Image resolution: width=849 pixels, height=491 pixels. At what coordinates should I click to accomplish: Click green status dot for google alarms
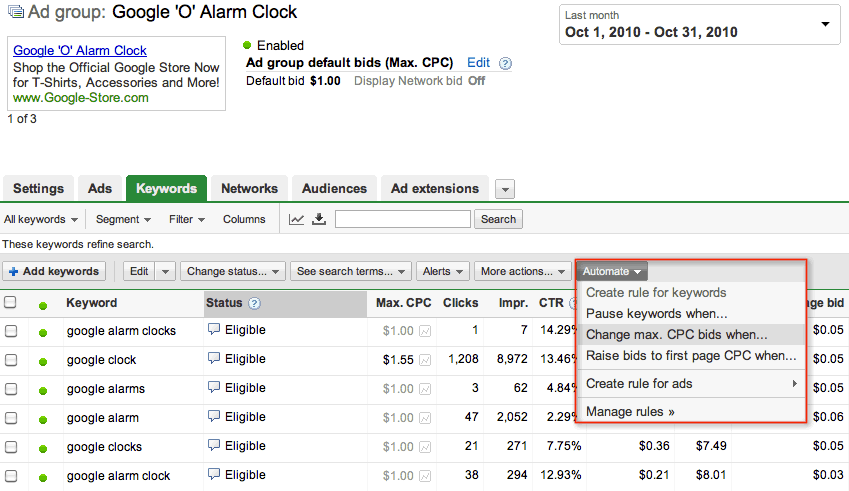pyautogui.click(x=43, y=390)
